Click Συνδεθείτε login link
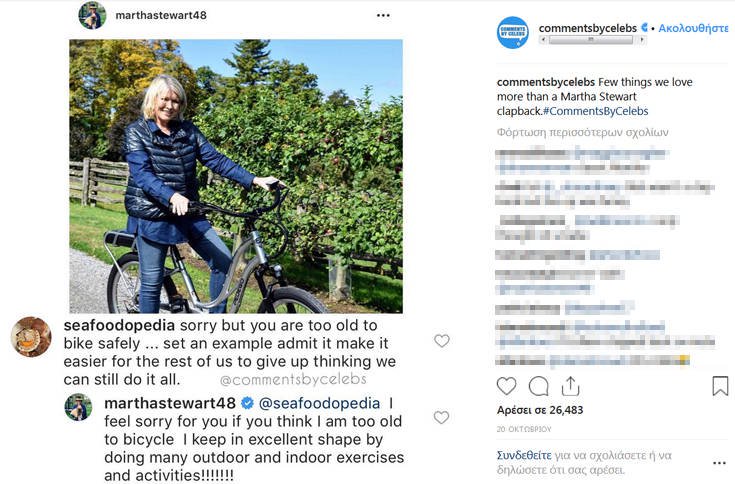This screenshot has width=735, height=484. coord(524,455)
